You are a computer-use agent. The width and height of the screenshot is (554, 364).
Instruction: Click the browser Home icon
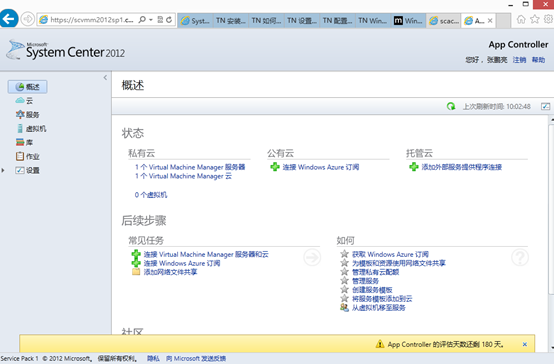pyautogui.click(x=521, y=19)
